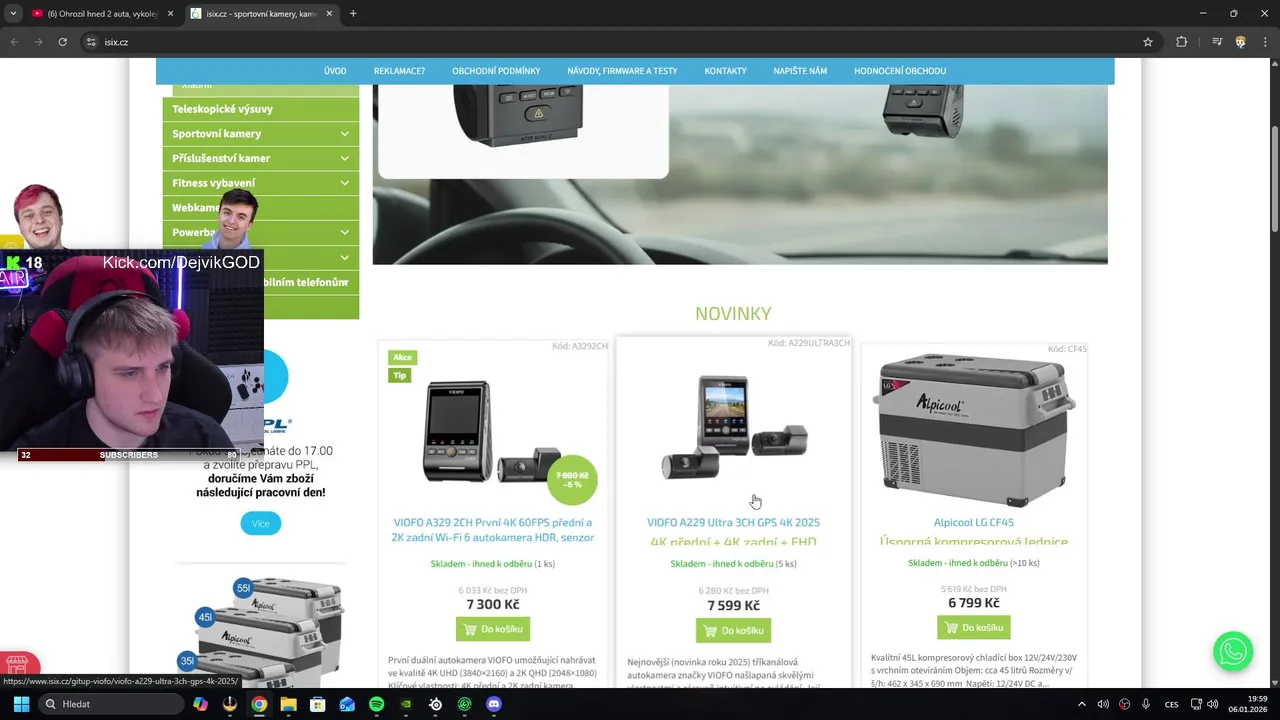
Task: Click the NOVINKY heading
Action: [733, 313]
